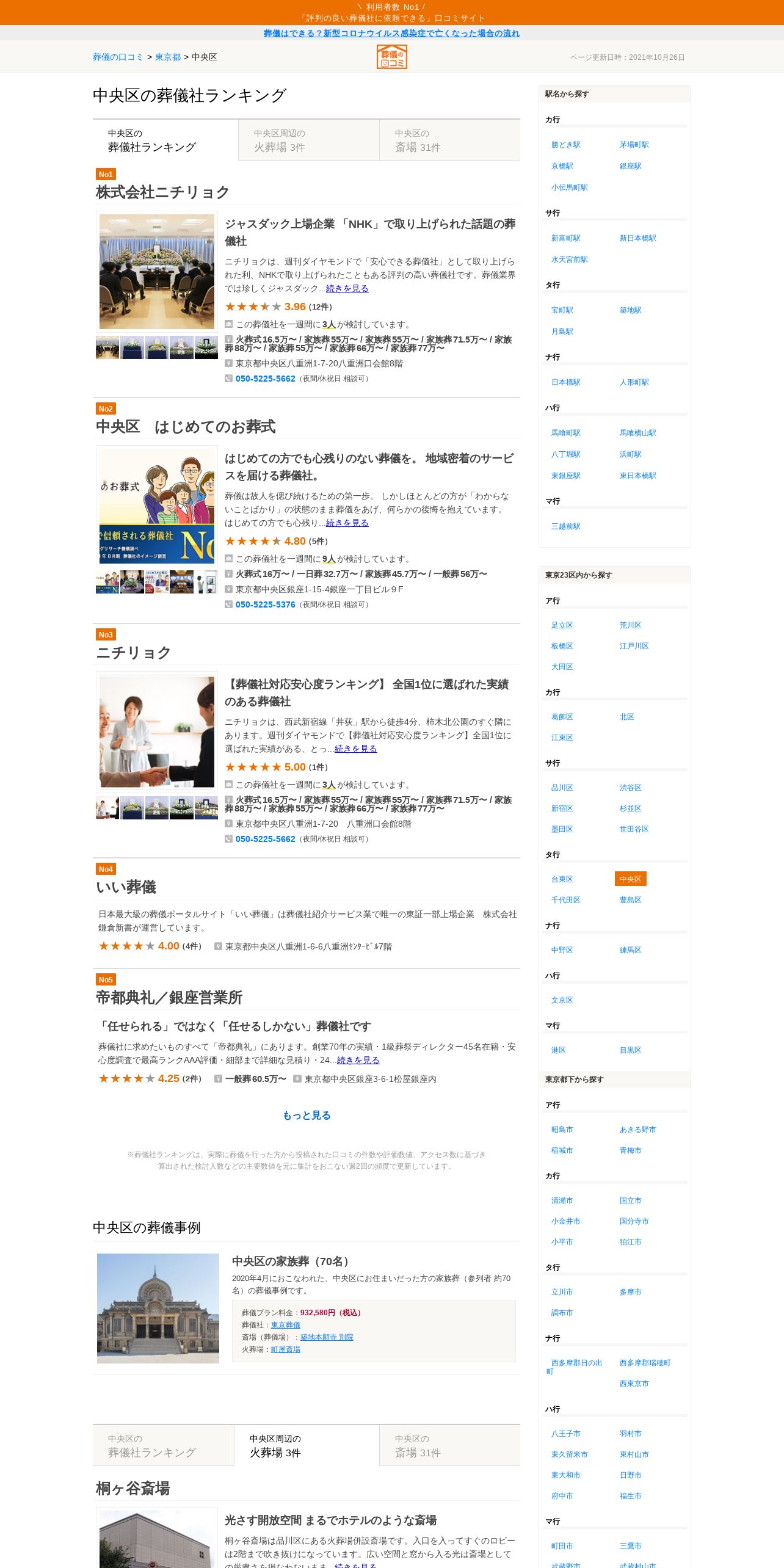
Task: Read more of はじめてのお葬式 description
Action: coord(347,523)
